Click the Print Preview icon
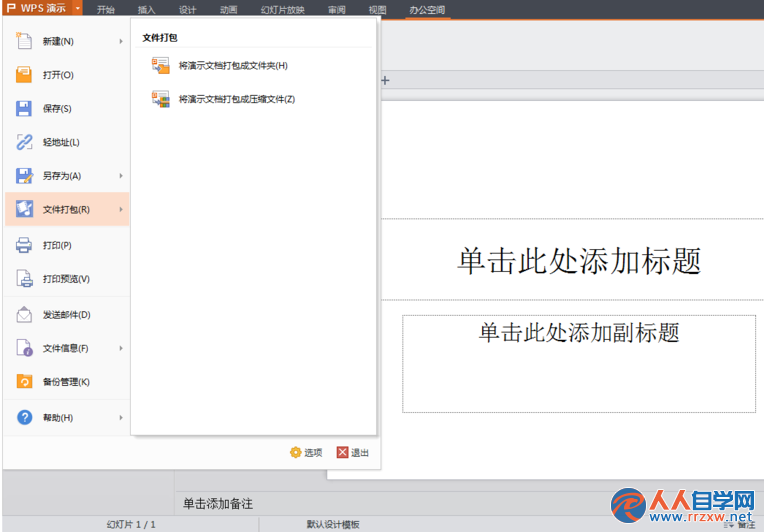 [x=23, y=279]
